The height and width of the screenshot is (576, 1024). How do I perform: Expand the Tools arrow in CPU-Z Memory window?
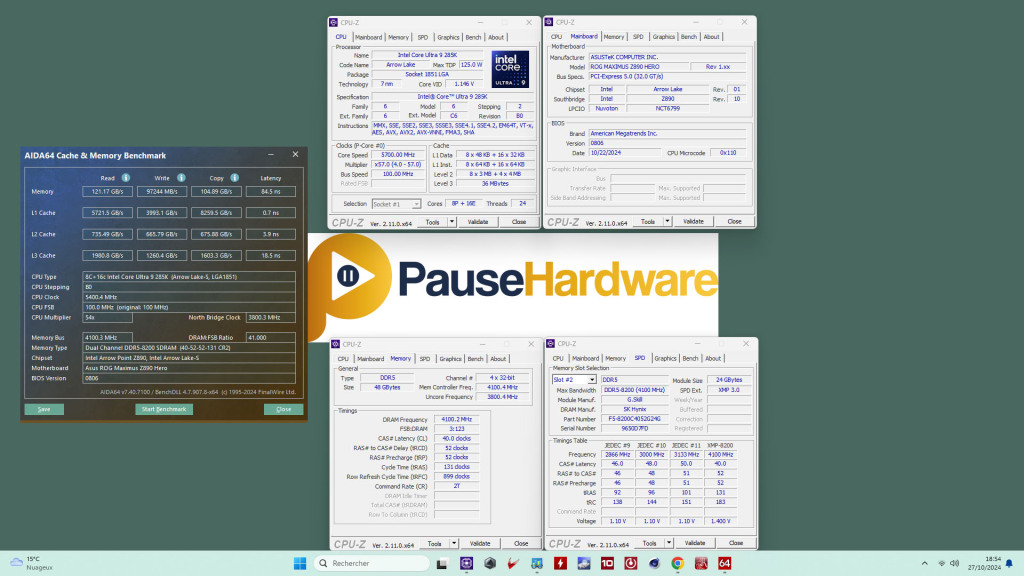(x=453, y=543)
